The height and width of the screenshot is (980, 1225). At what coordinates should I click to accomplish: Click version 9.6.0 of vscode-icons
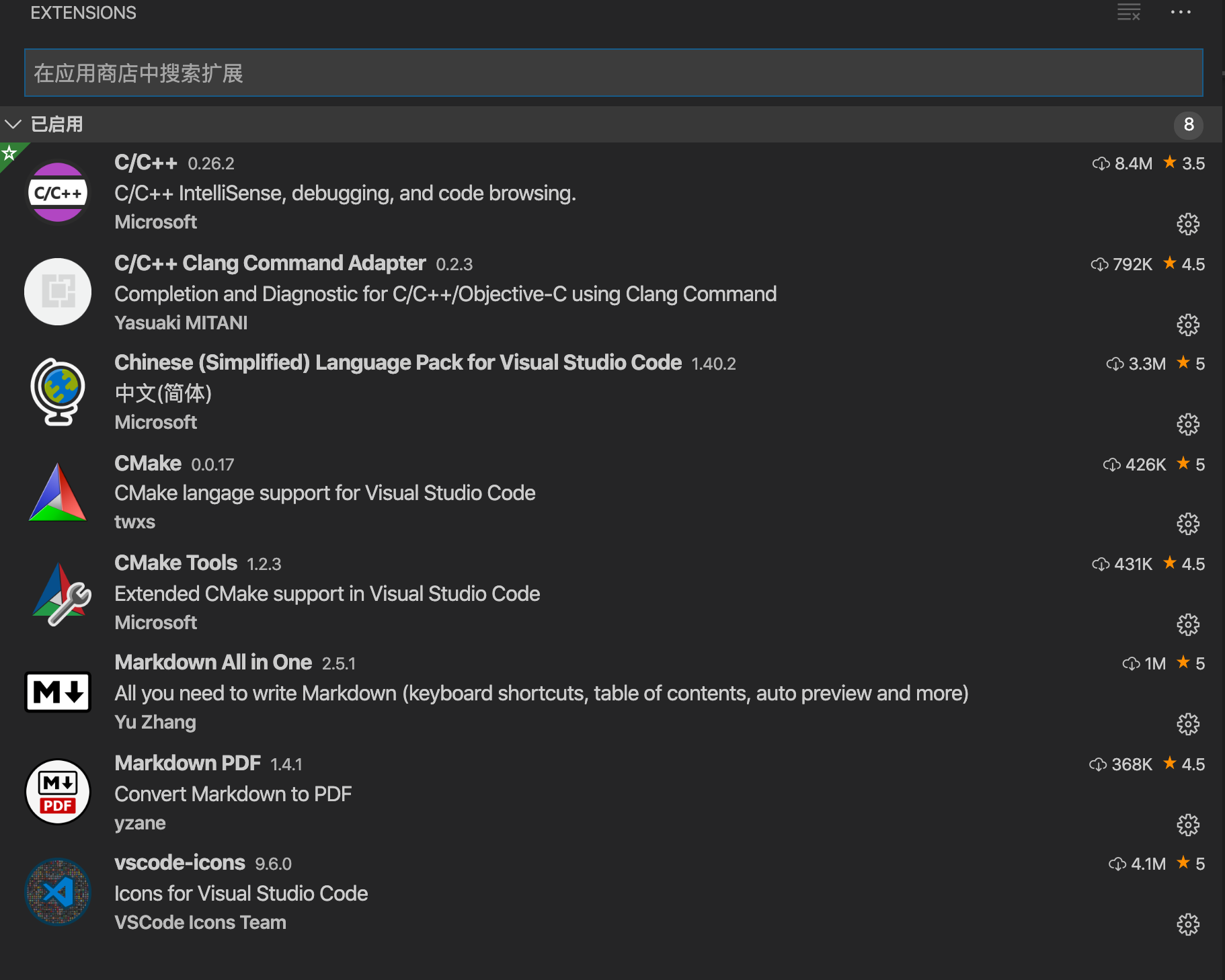click(x=273, y=864)
